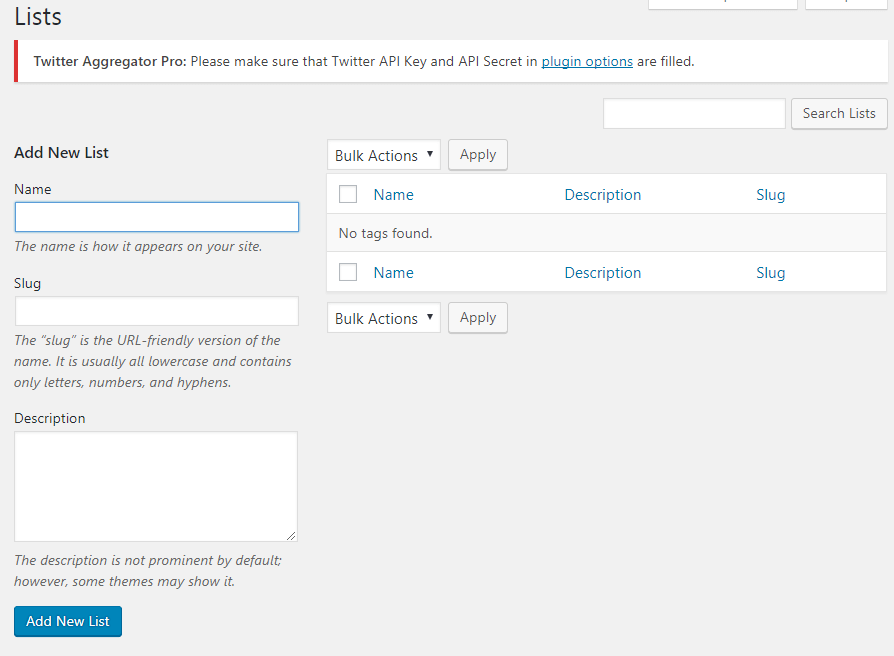Tick the select-all checkbox in table footer

coord(348,272)
